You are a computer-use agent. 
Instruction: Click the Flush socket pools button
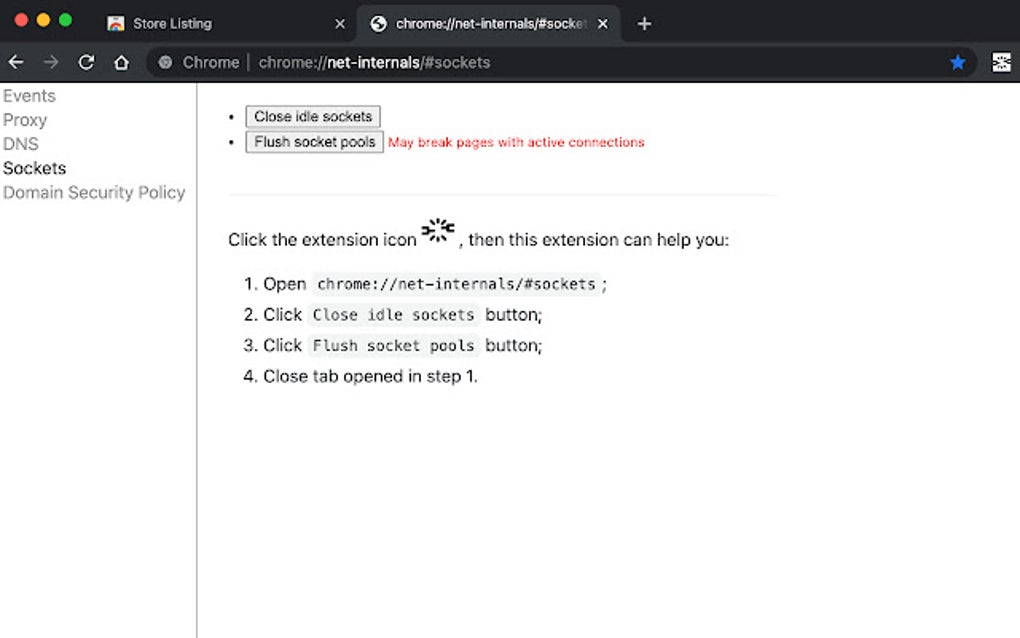314,142
